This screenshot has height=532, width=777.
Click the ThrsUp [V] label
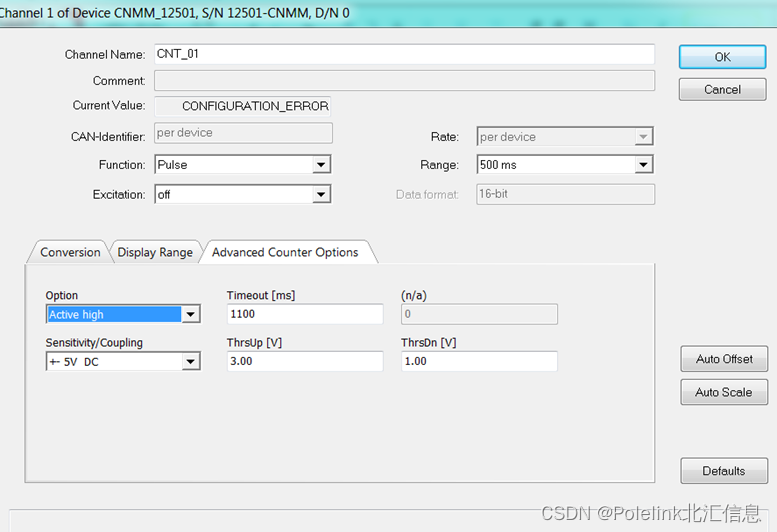coord(254,343)
